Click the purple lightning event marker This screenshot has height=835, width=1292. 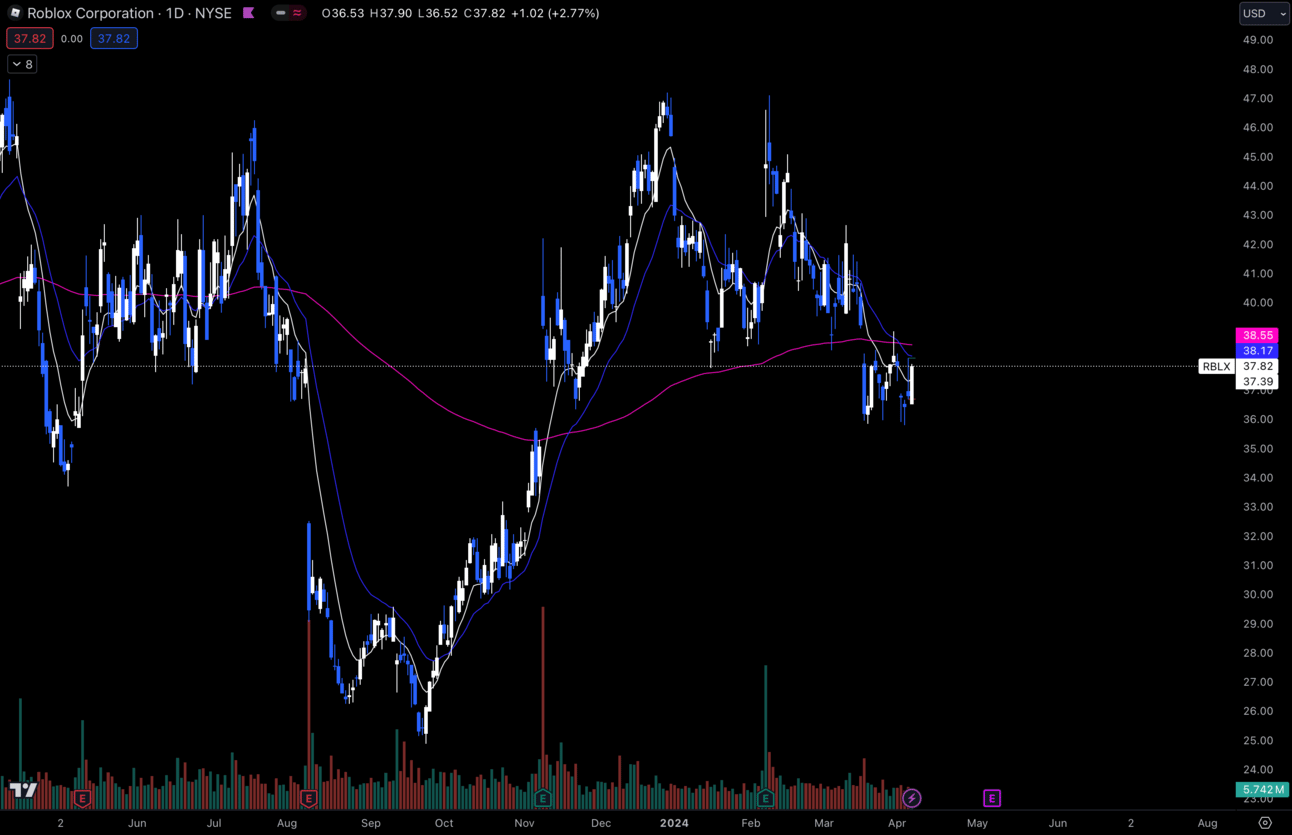pyautogui.click(x=912, y=798)
